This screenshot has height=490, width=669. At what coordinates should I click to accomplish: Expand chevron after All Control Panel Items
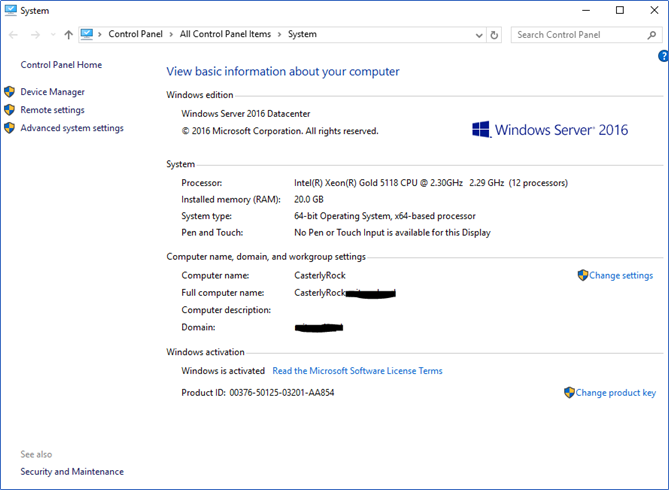click(279, 35)
